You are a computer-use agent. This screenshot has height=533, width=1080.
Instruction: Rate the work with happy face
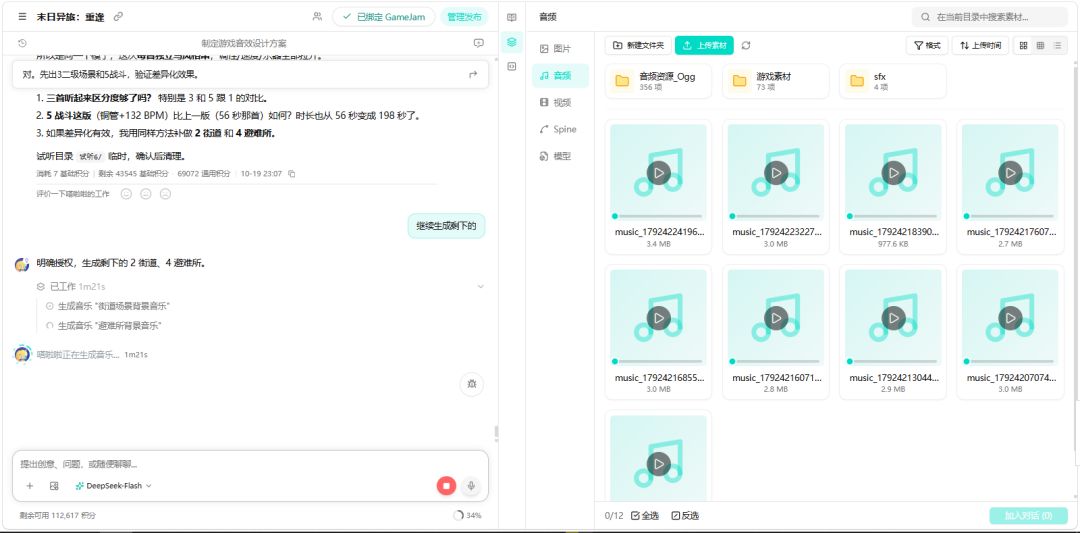point(126,194)
